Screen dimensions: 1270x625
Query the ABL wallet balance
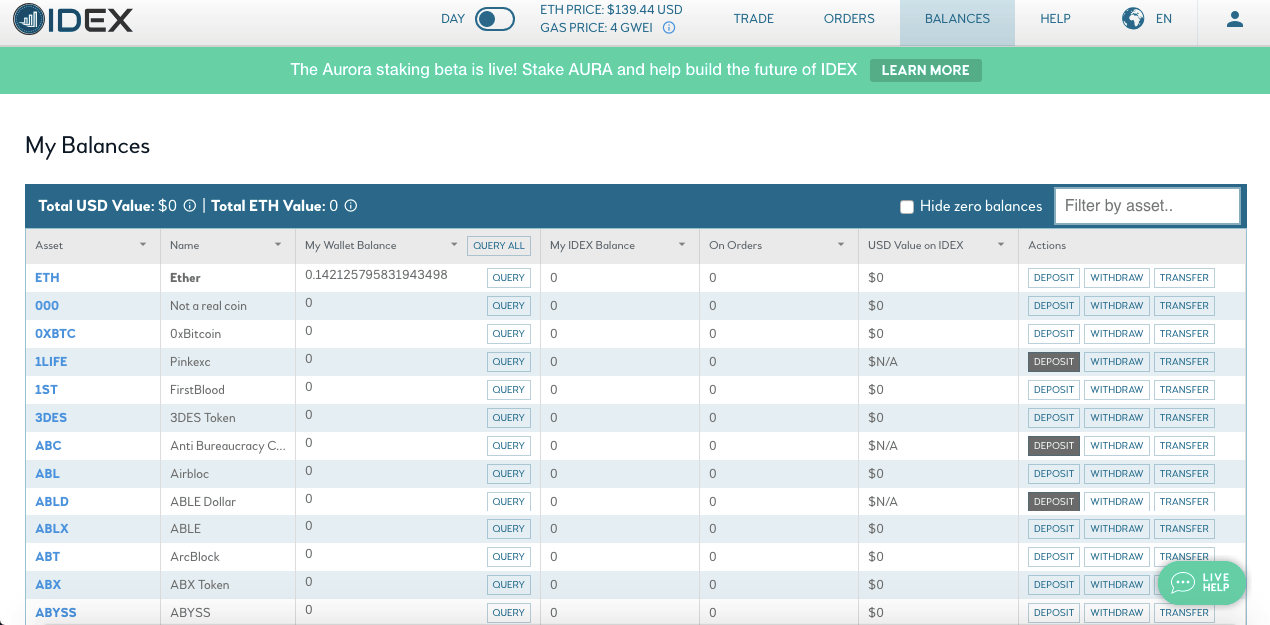point(509,474)
